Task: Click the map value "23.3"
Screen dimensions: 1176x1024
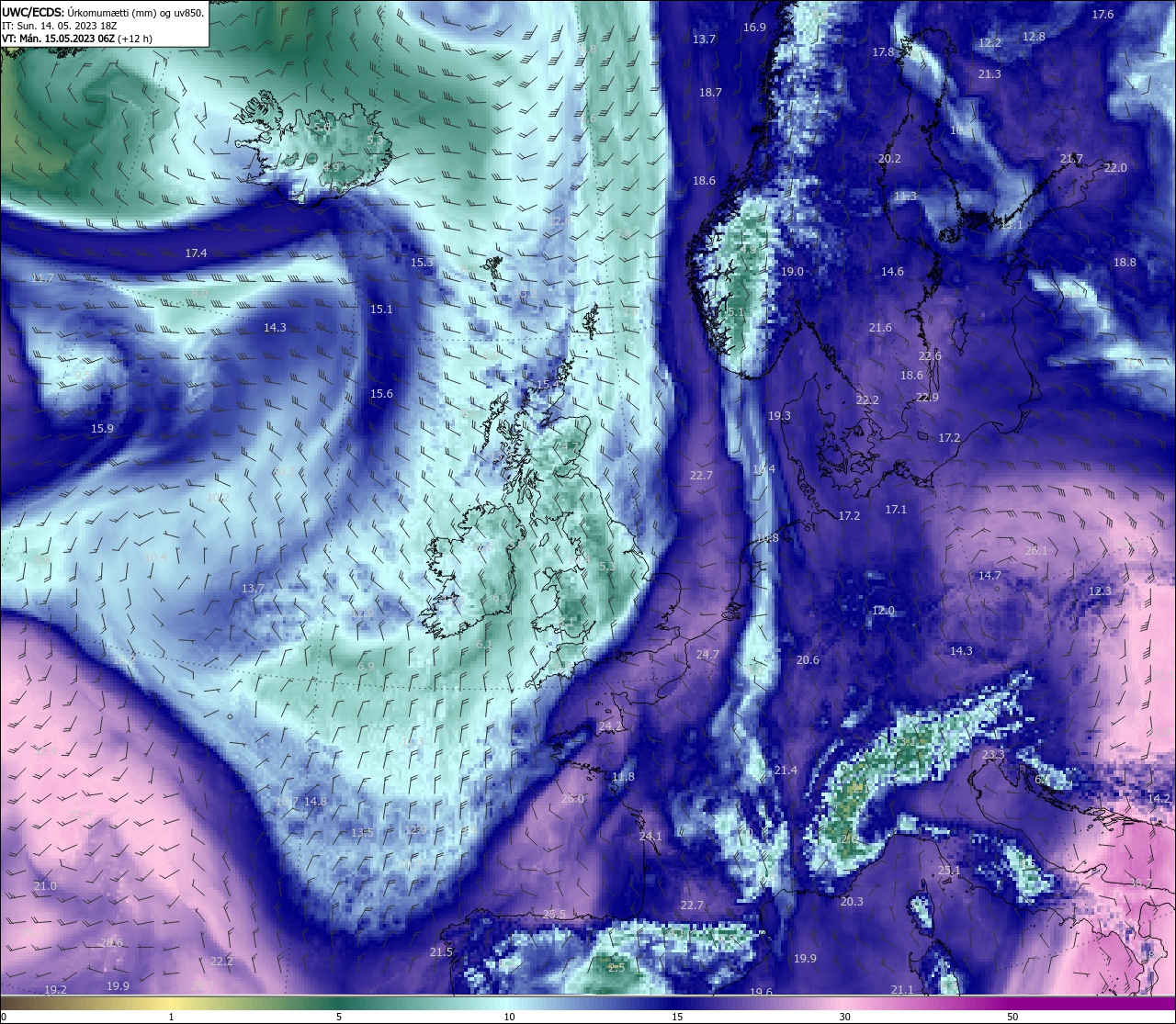Action: pos(993,754)
